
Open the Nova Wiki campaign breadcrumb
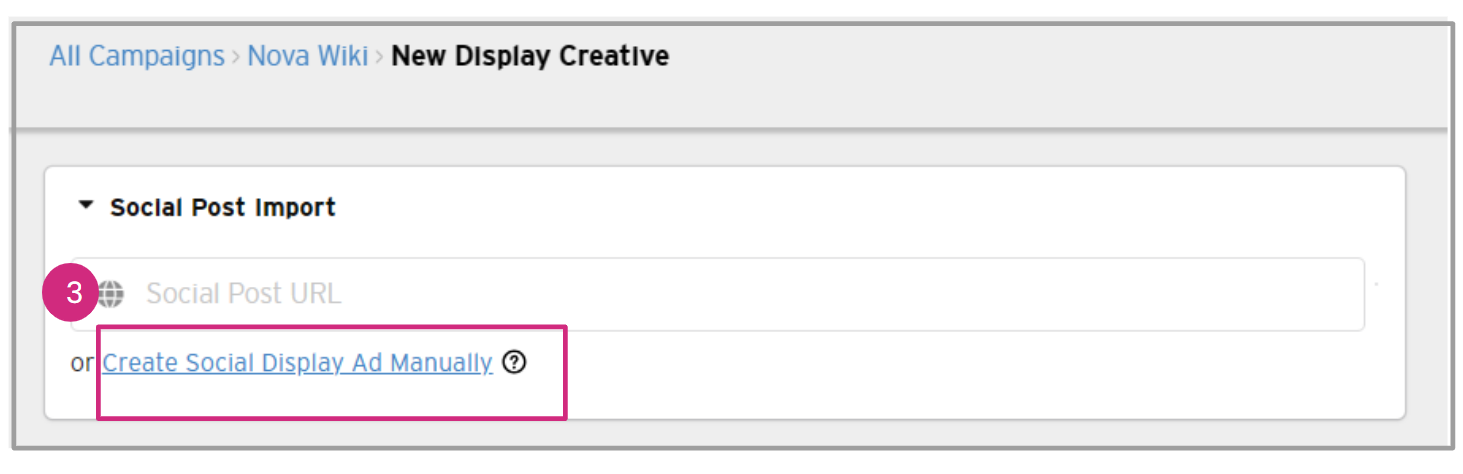pyautogui.click(x=308, y=56)
